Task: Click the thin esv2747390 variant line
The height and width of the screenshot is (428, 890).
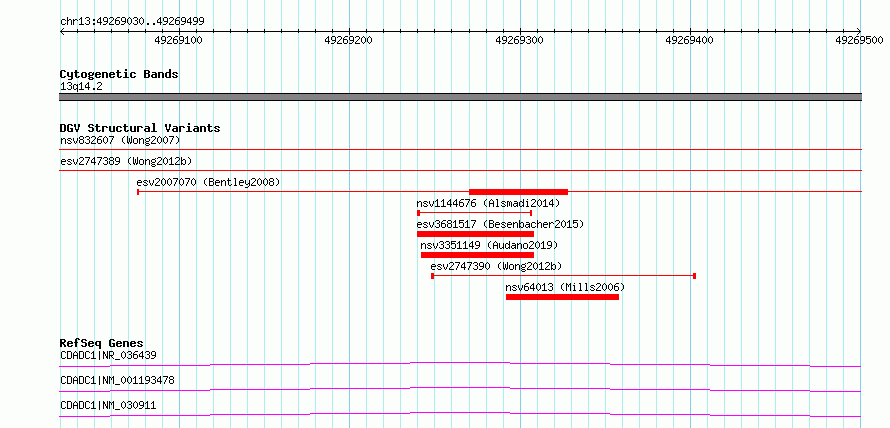Action: click(564, 276)
